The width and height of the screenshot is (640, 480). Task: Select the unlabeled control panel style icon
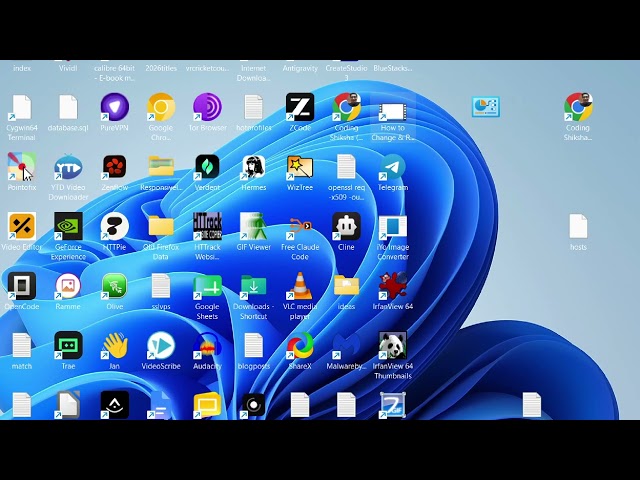point(485,107)
